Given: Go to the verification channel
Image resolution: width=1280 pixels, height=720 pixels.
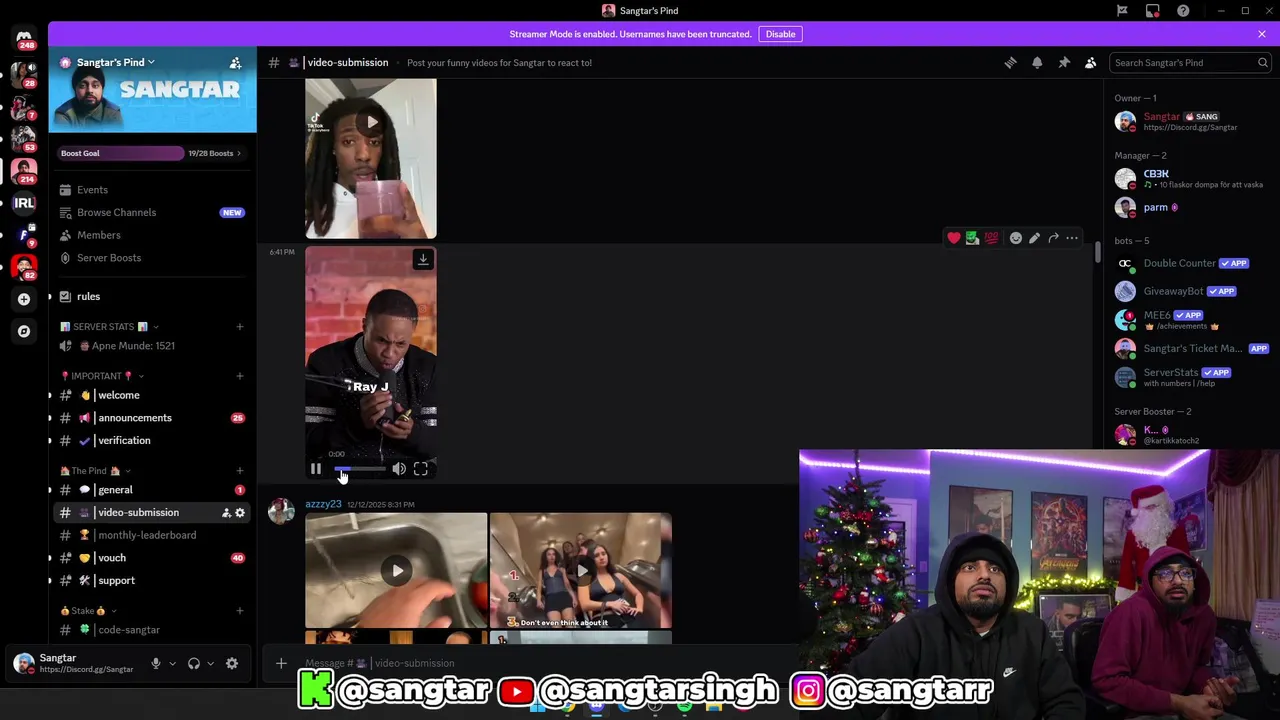Looking at the screenshot, I should coord(152,441).
